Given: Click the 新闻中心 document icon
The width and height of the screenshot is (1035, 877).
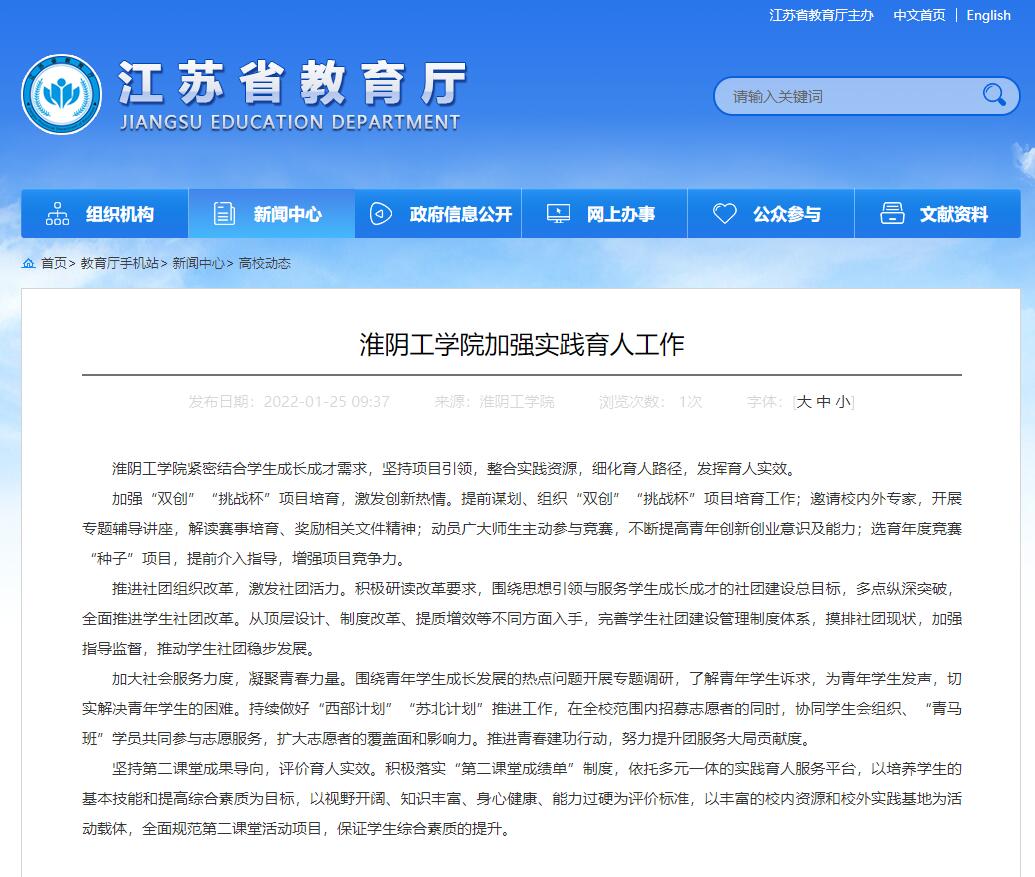Looking at the screenshot, I should coord(225,214).
